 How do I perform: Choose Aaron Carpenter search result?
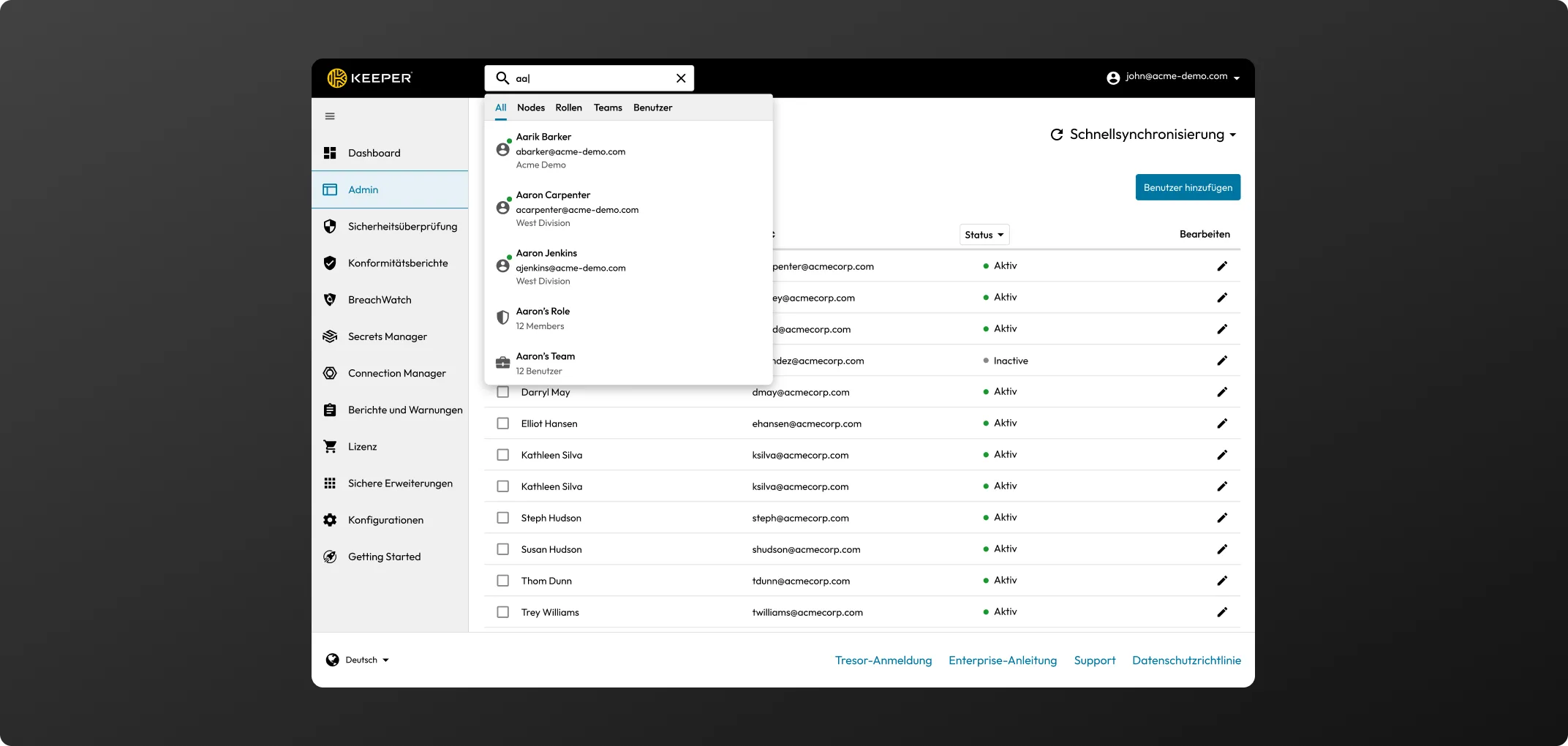(628, 209)
